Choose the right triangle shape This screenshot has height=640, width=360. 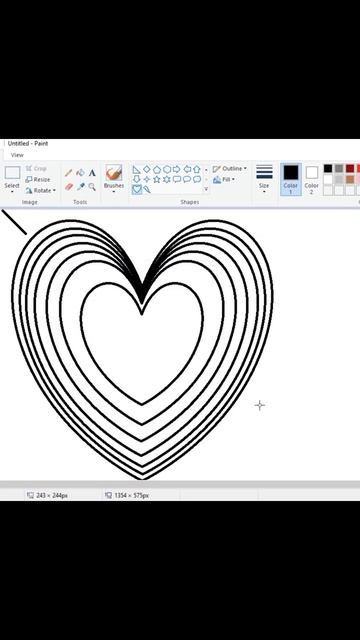tap(137, 169)
